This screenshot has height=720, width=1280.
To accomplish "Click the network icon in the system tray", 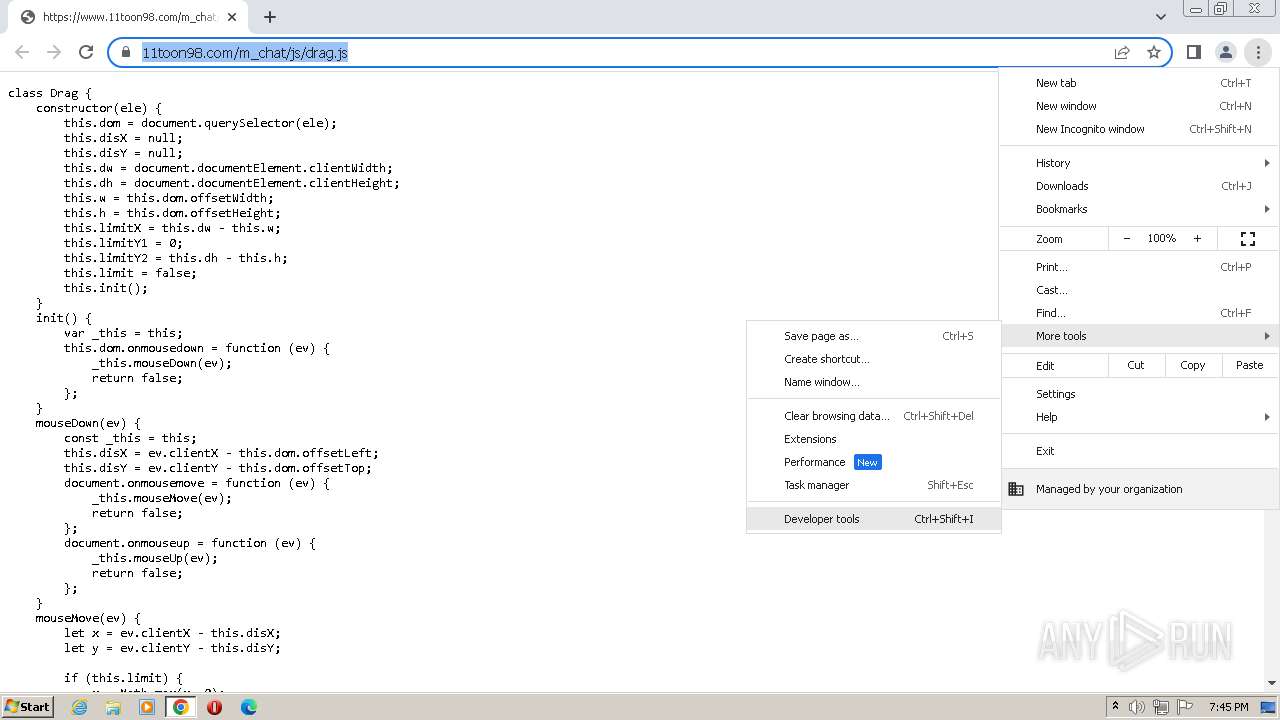I will pos(1161,707).
